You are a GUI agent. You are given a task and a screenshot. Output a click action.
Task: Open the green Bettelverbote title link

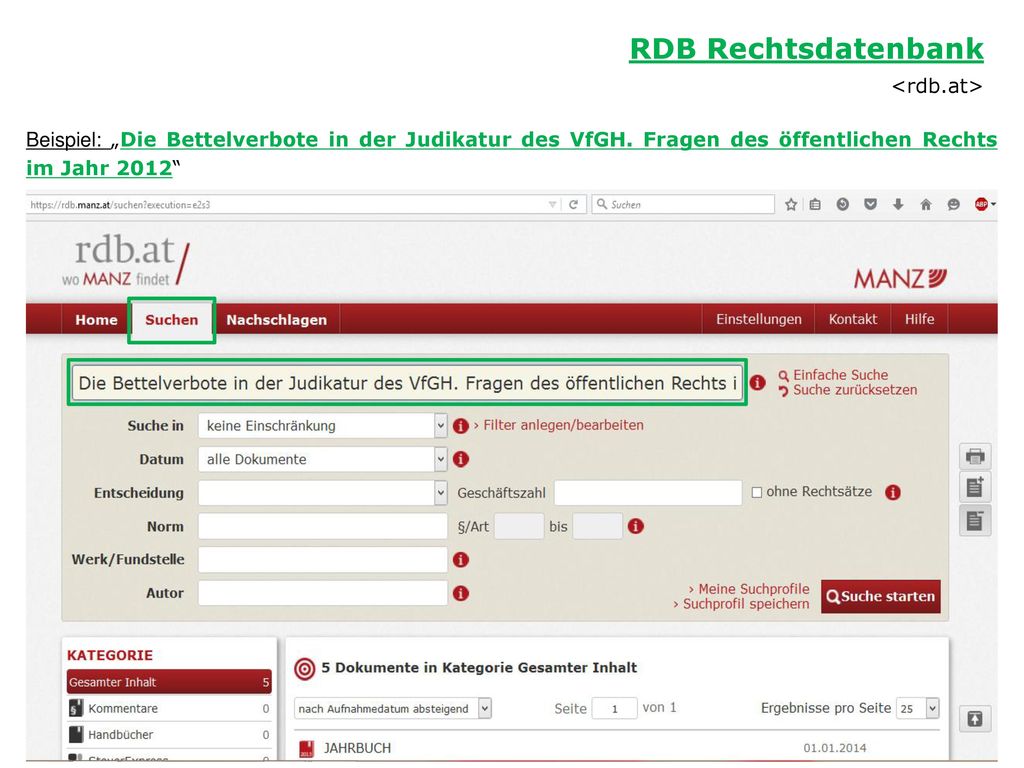point(511,153)
